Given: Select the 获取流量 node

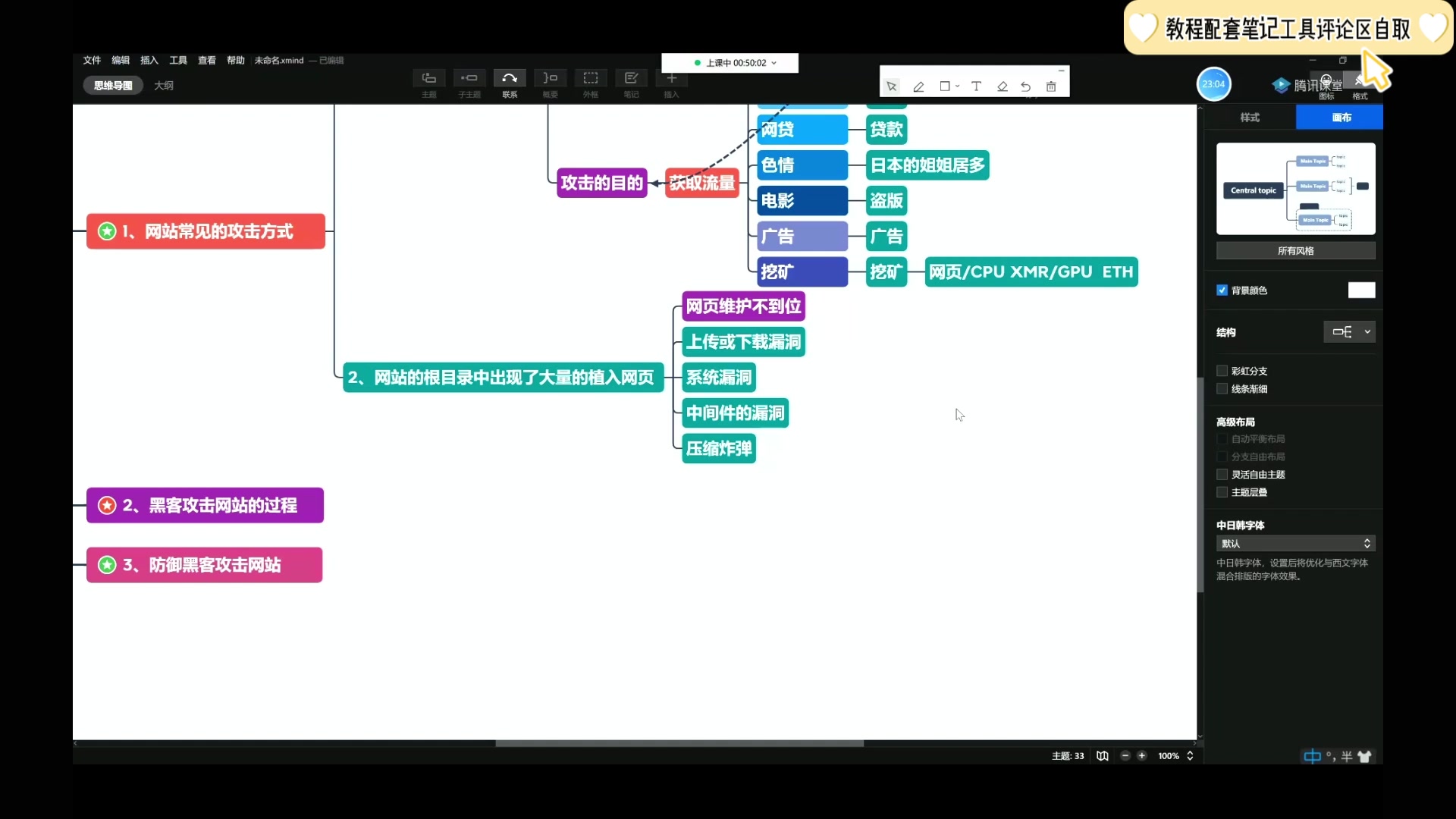Looking at the screenshot, I should coord(702,183).
